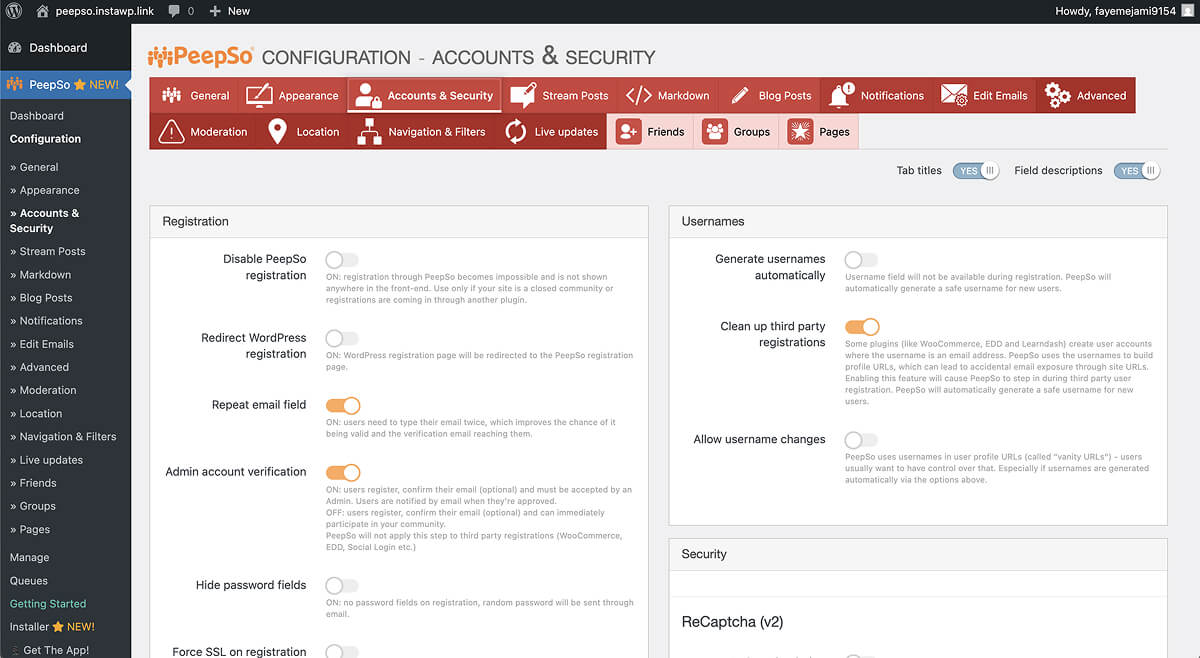Click the Moderation warning triangle icon
1200x658 pixels.
(x=172, y=131)
